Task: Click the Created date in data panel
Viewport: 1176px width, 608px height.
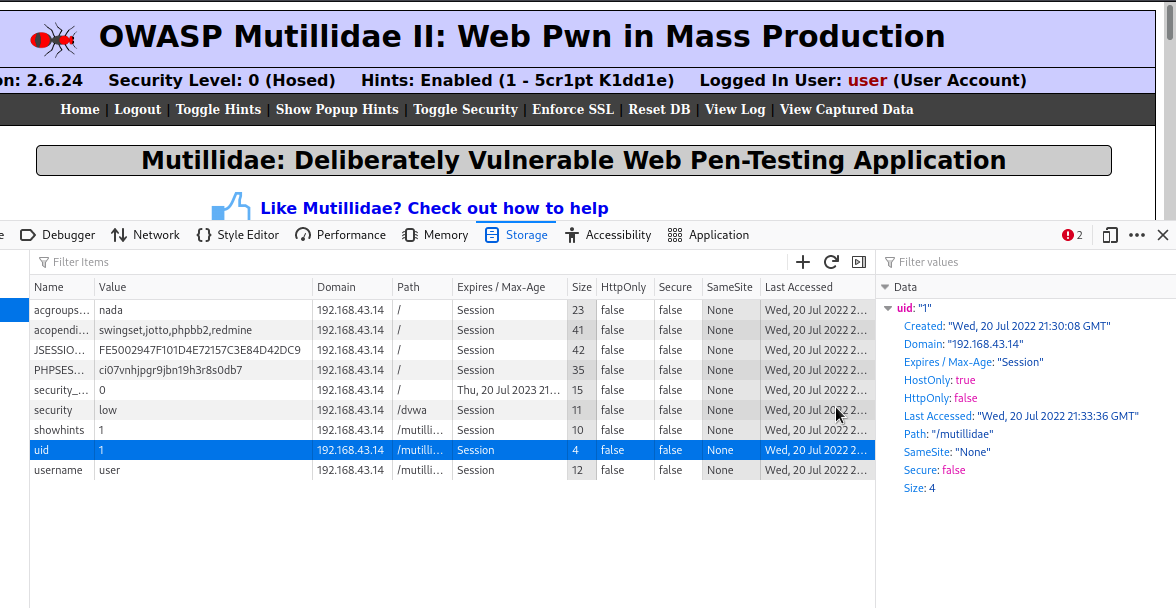Action: click(1007, 326)
